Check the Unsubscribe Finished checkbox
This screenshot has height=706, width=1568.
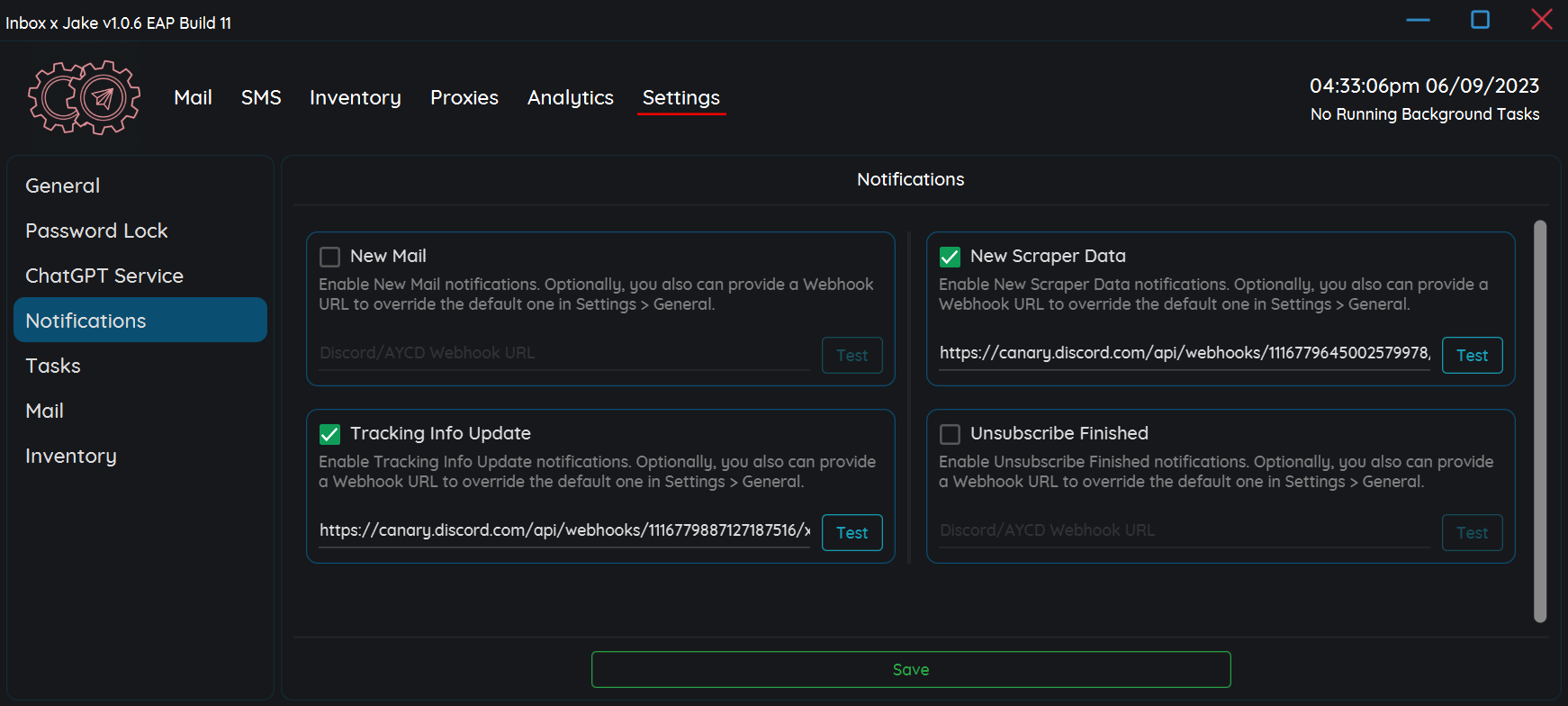(x=950, y=434)
